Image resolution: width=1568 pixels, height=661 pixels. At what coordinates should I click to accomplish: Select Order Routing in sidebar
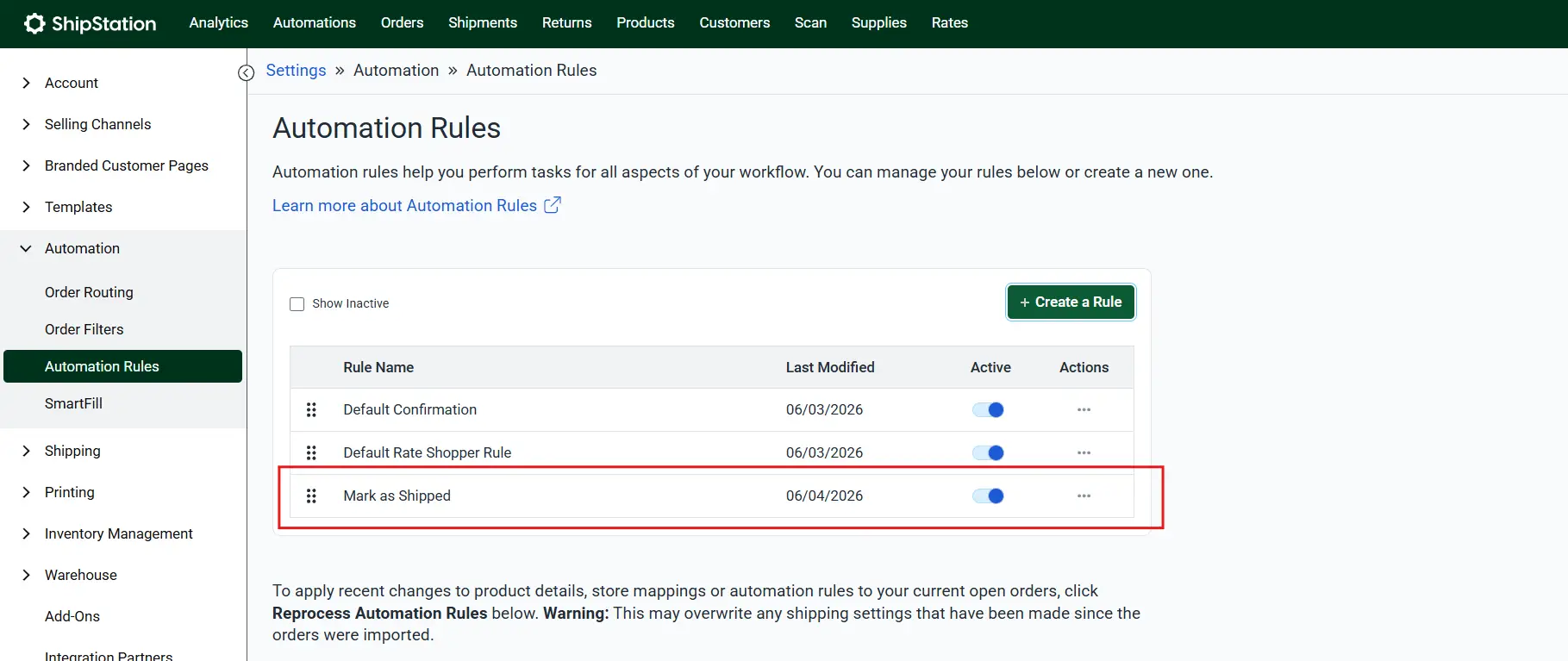point(89,292)
